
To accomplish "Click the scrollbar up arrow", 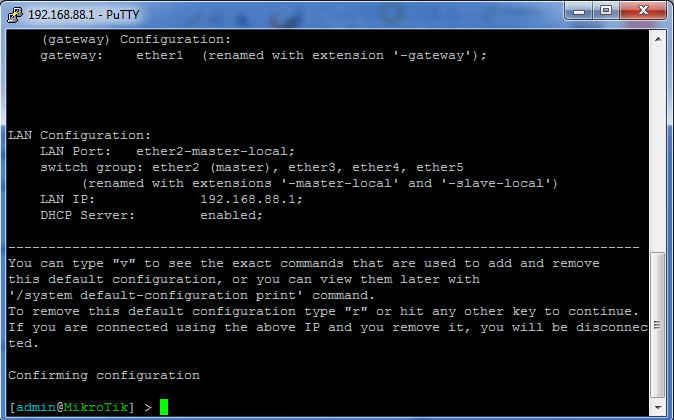I will point(657,38).
